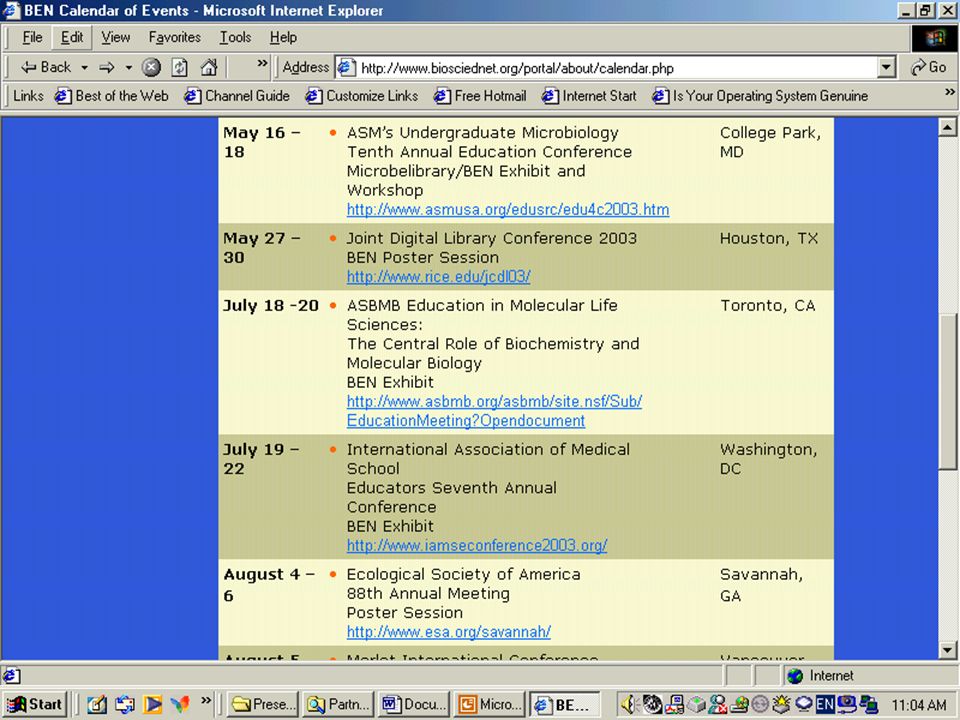The width and height of the screenshot is (960, 720).
Task: Stop the page from loading
Action: (151, 67)
